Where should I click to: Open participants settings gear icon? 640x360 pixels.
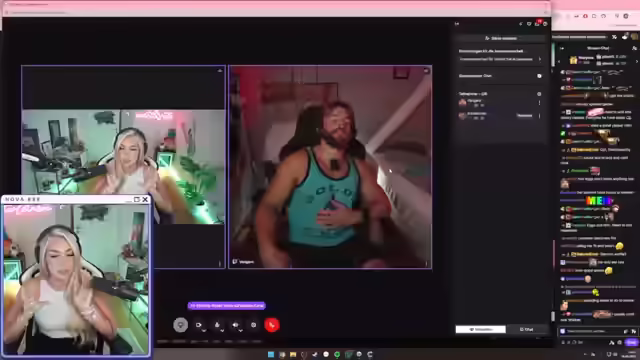click(539, 94)
